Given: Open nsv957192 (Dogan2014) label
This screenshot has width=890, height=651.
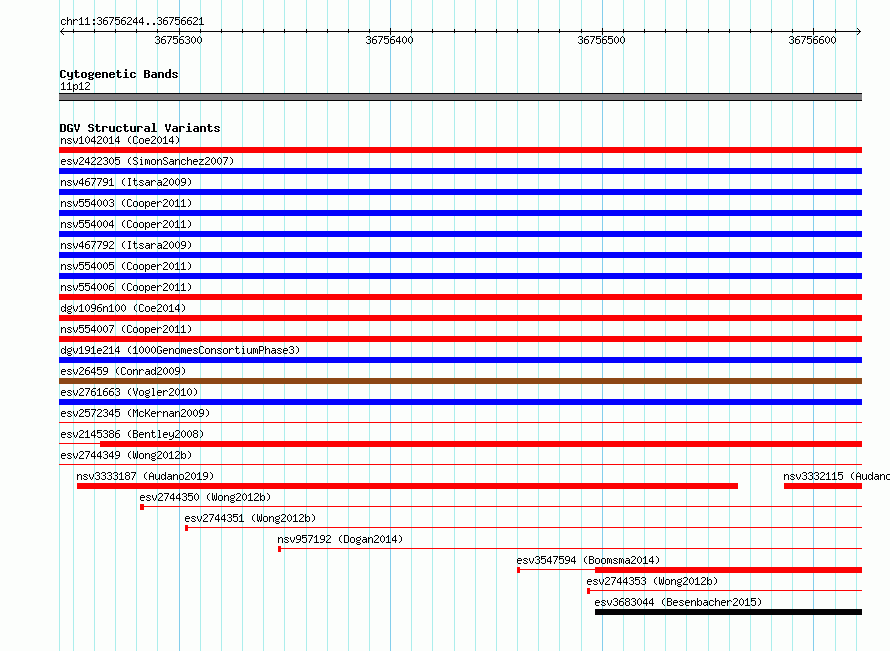Looking at the screenshot, I should tap(340, 539).
